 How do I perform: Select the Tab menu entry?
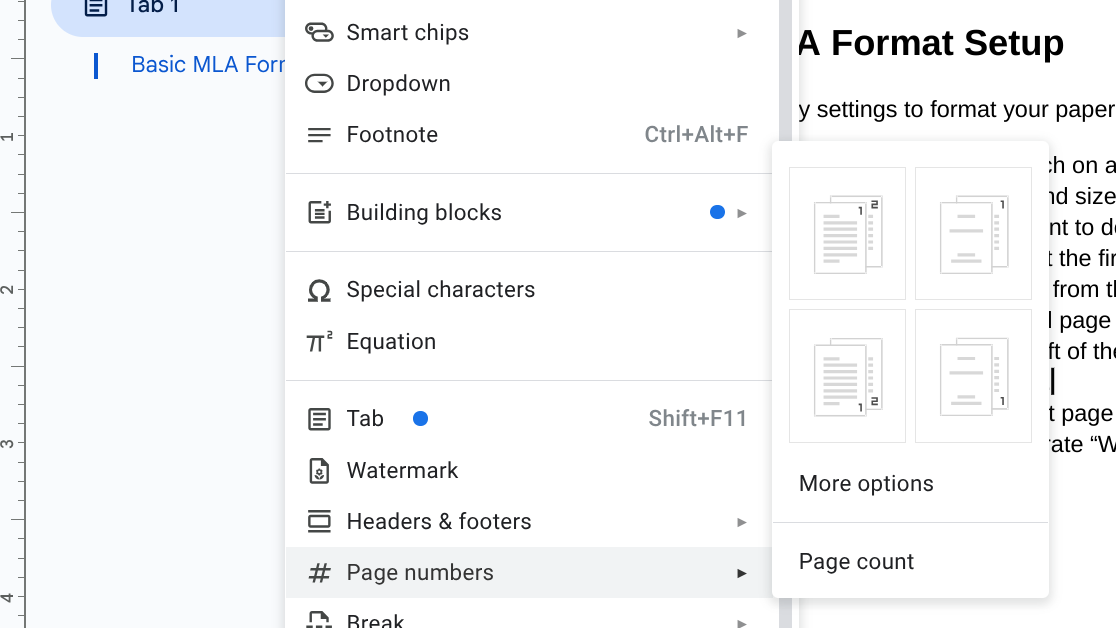(x=365, y=419)
